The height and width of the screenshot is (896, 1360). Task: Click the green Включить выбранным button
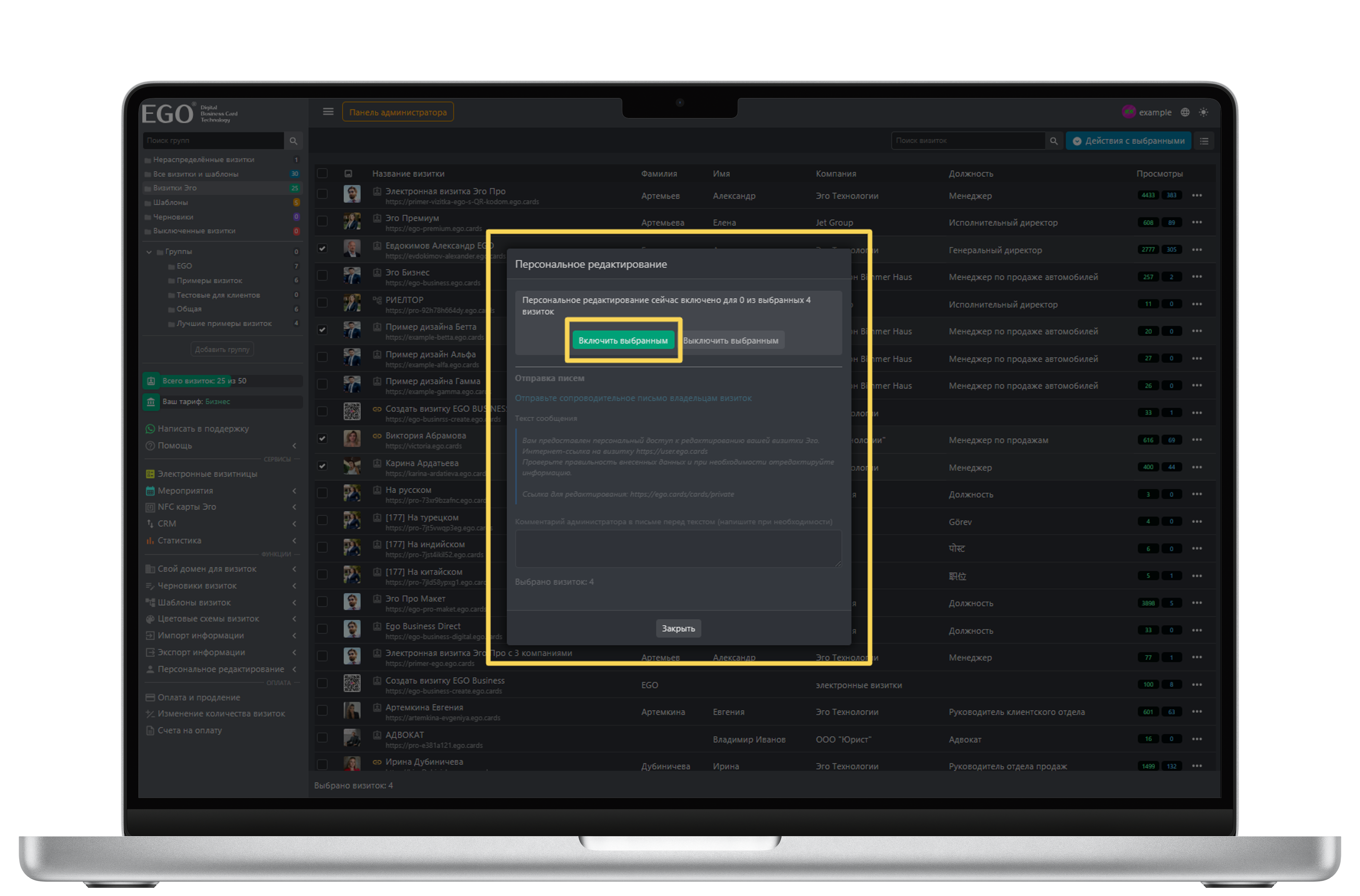(x=623, y=341)
